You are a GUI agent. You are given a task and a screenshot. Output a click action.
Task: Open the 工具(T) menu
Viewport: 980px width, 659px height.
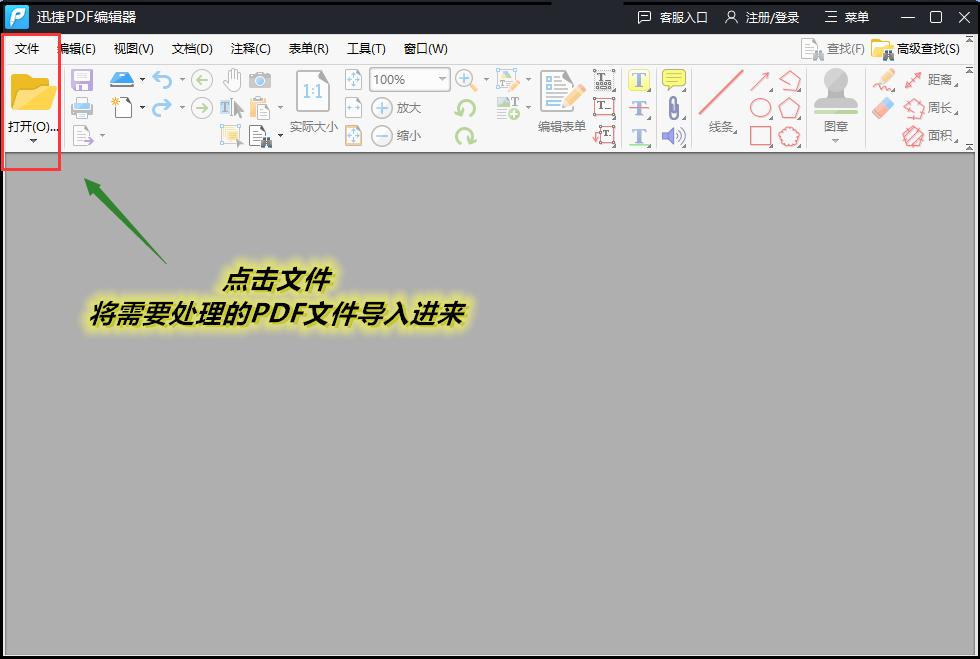coord(366,48)
